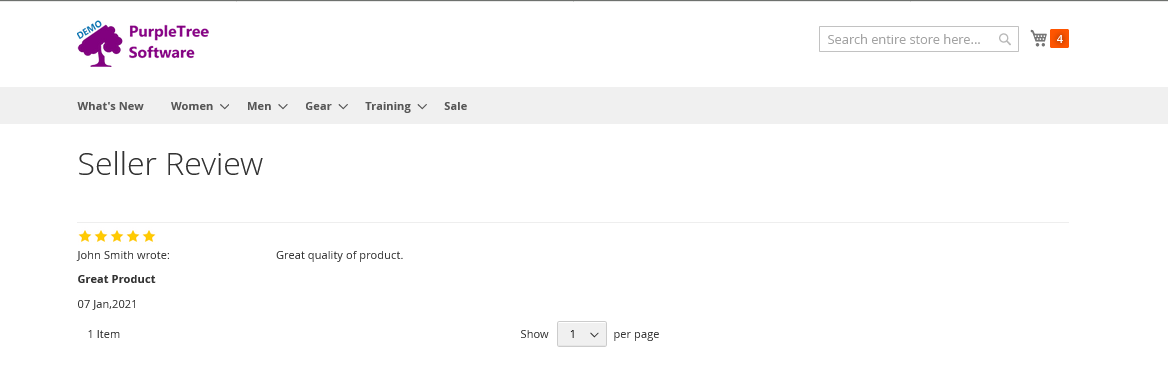Expand the Men menu chevron
Image resolution: width=1168 pixels, height=372 pixels.
pos(282,107)
